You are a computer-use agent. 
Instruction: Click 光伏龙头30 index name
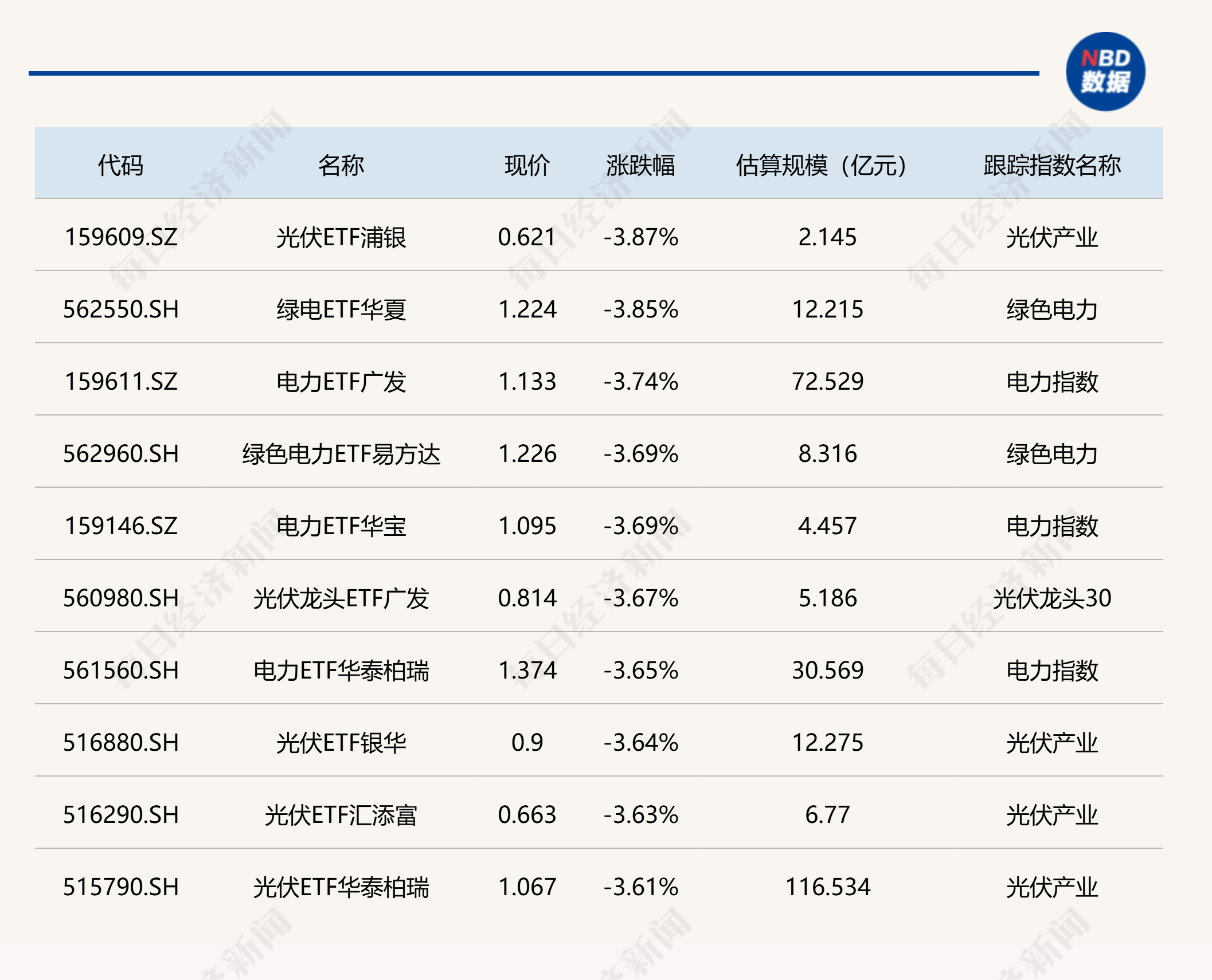click(1051, 598)
